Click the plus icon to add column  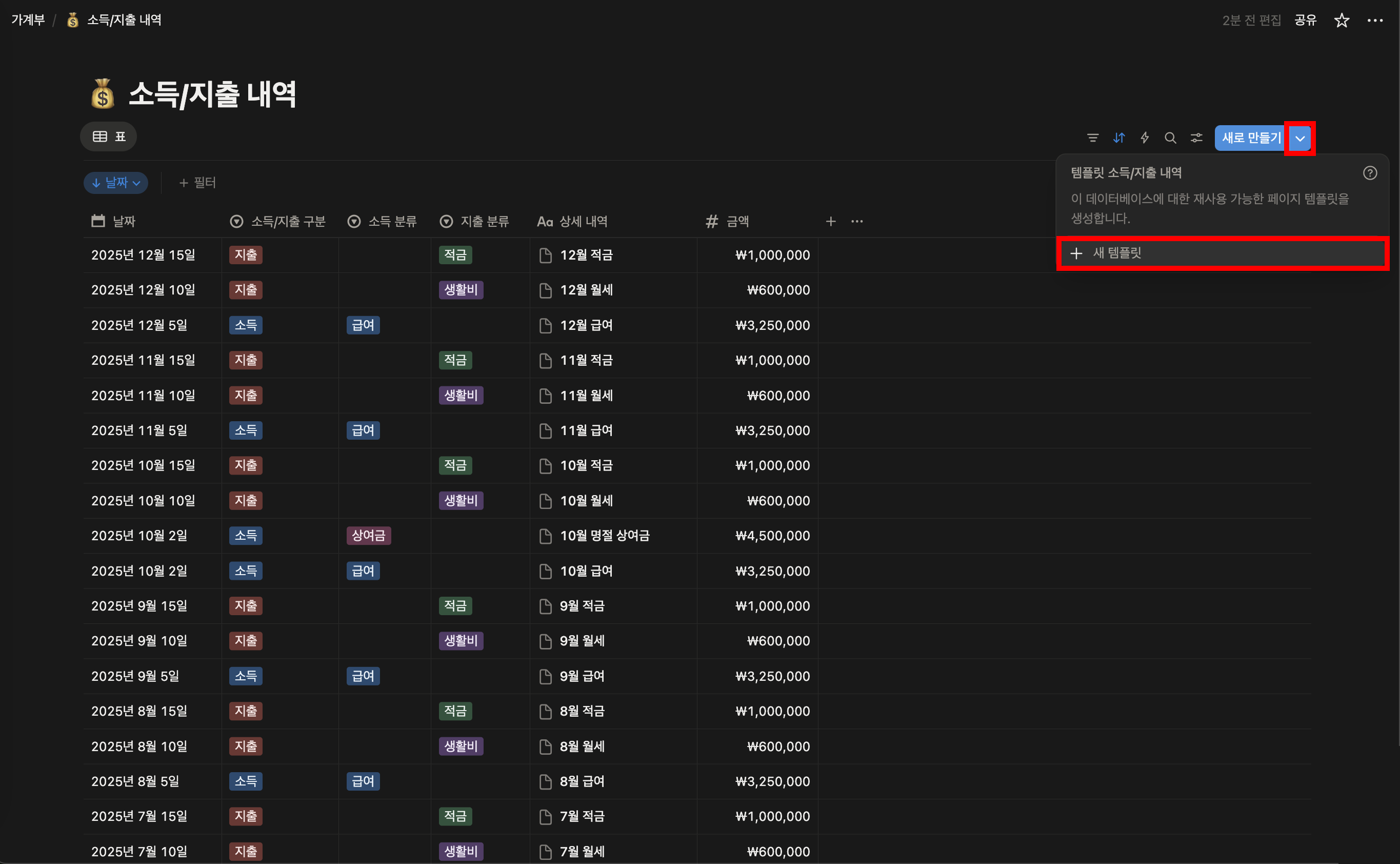tap(831, 222)
